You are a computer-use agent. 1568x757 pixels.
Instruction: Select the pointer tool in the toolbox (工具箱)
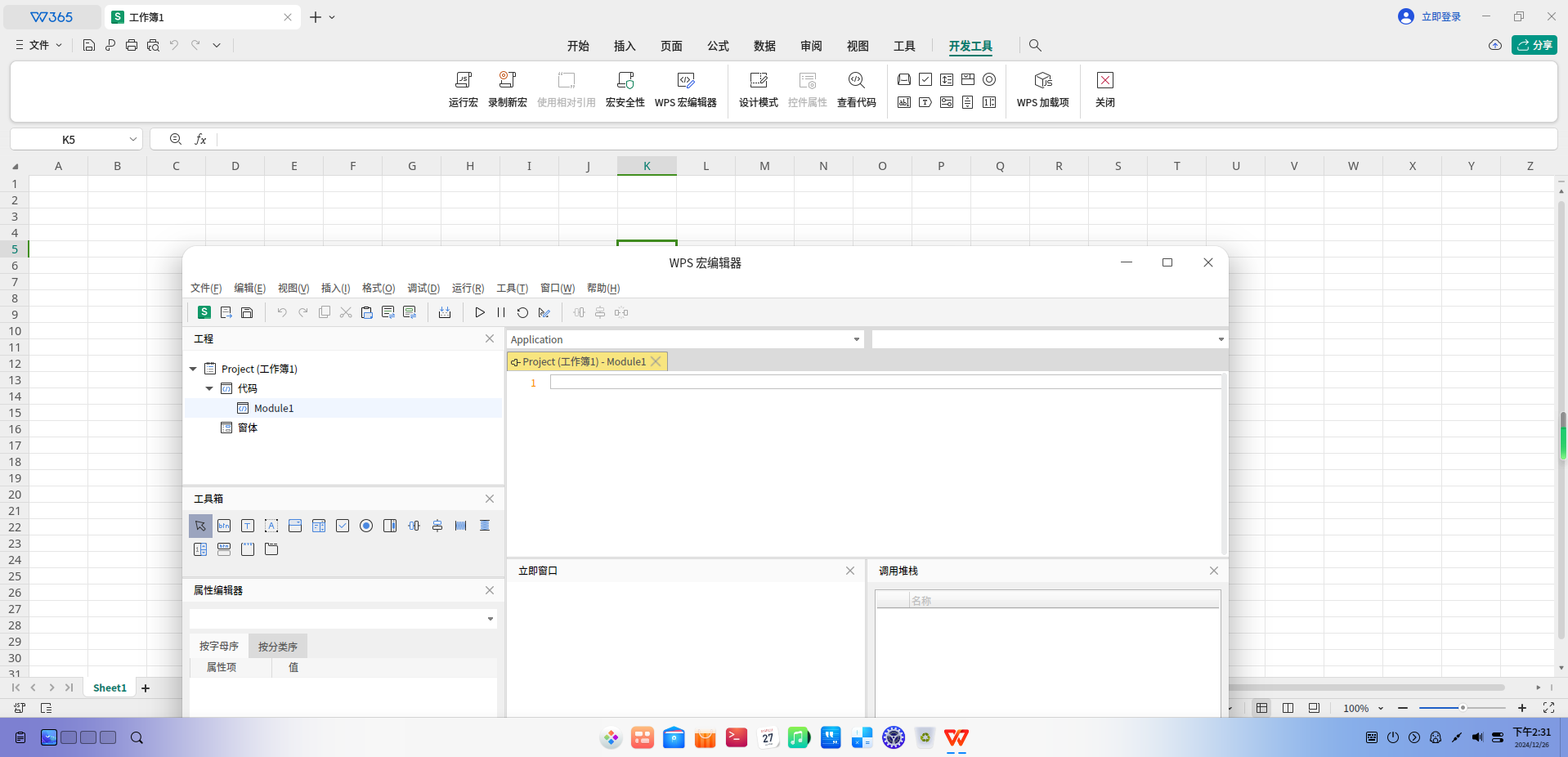tap(200, 526)
